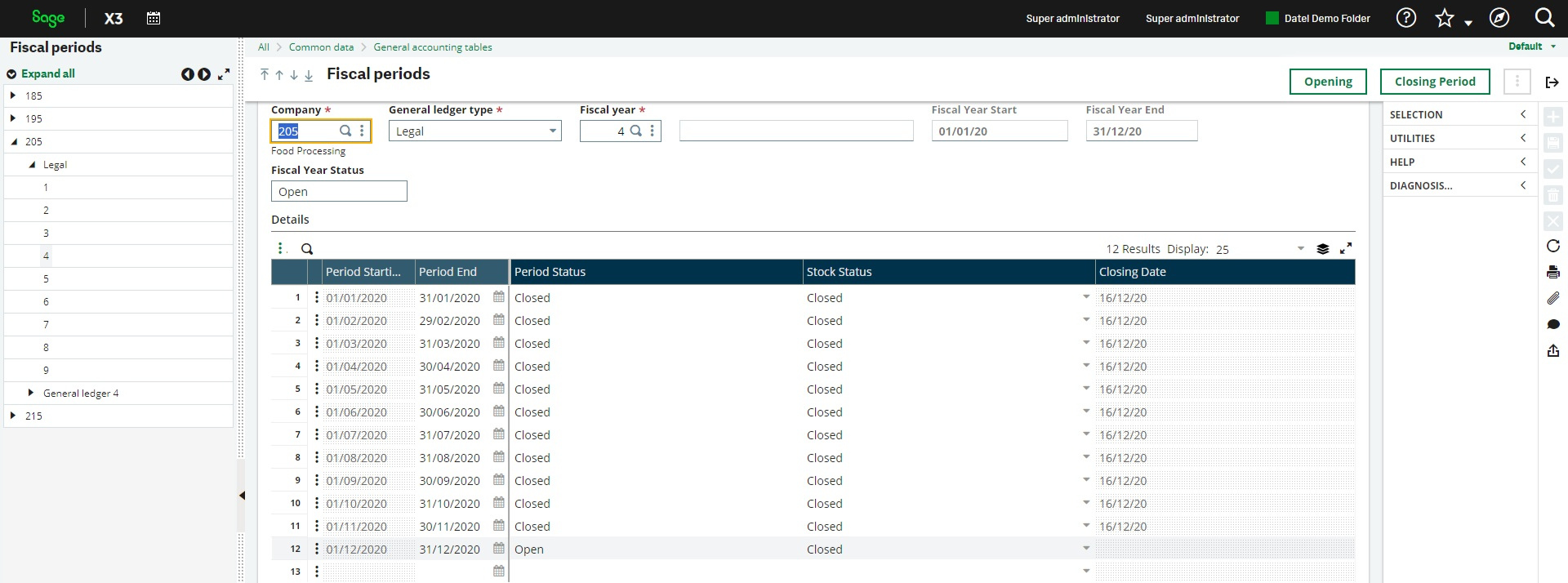Expand company 215 in tree
Viewport: 1568px width, 583px height.
[x=13, y=416]
